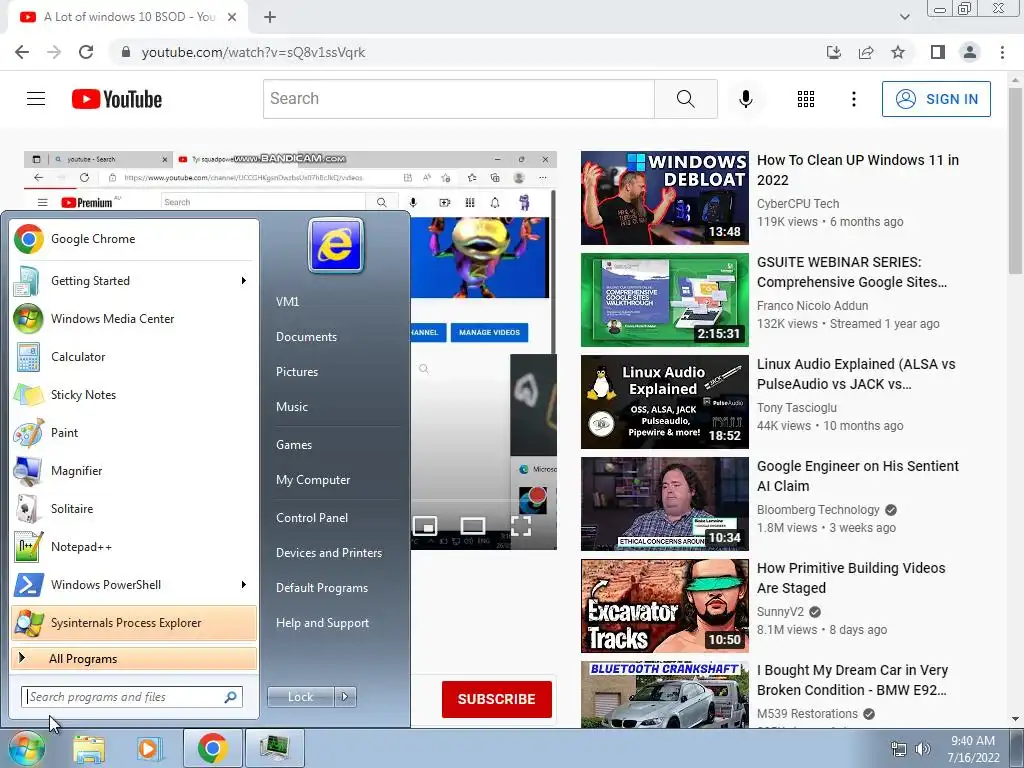Click SIGN IN button
Image resolution: width=1024 pixels, height=768 pixels.
click(936, 99)
